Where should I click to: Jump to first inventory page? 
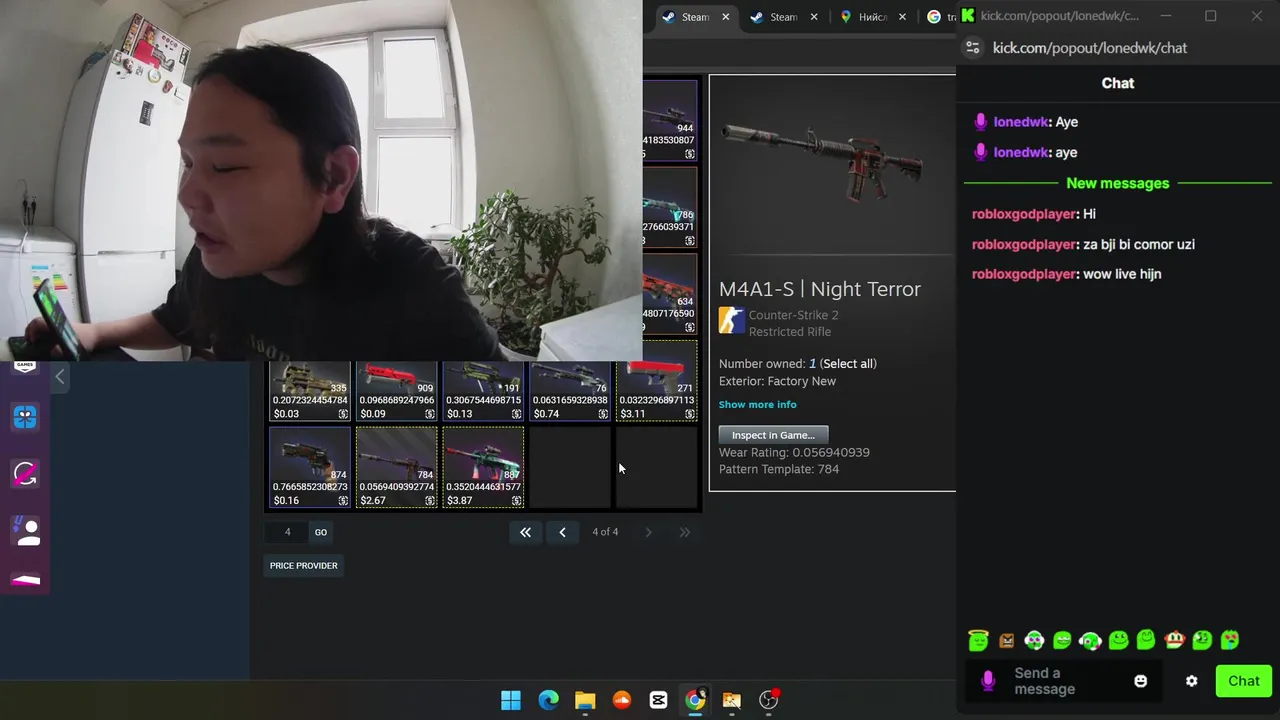coord(525,532)
